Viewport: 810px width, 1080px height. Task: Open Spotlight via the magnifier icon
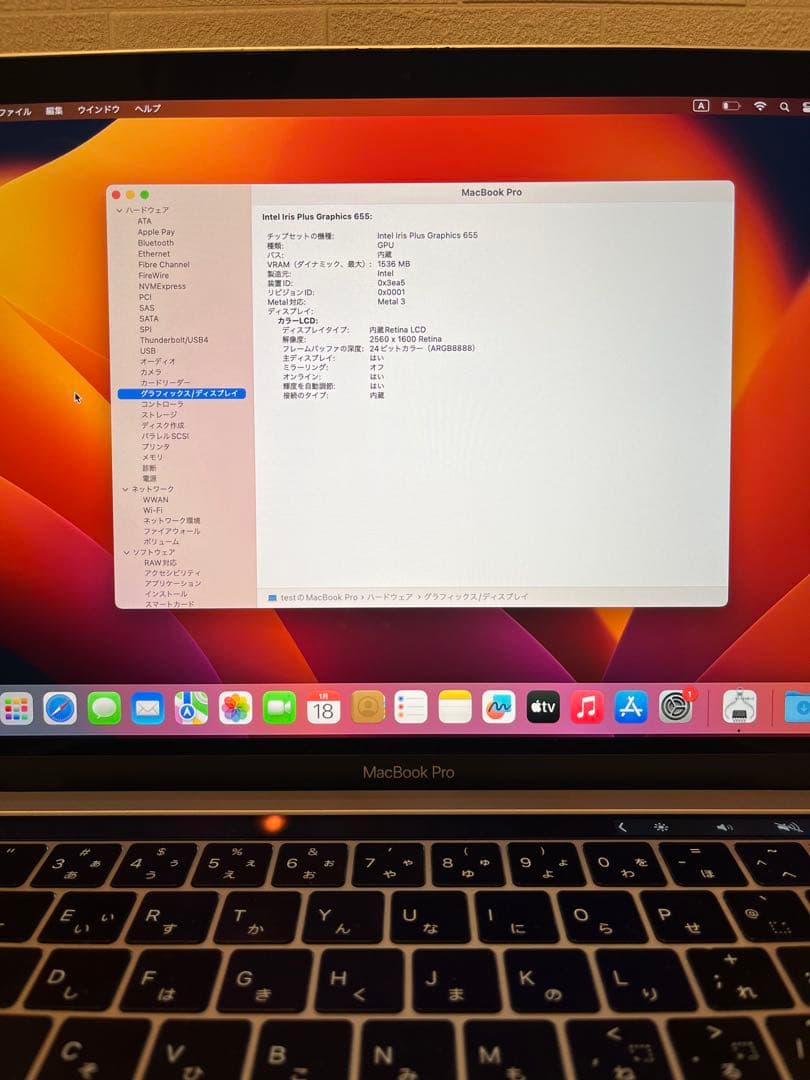pos(784,106)
